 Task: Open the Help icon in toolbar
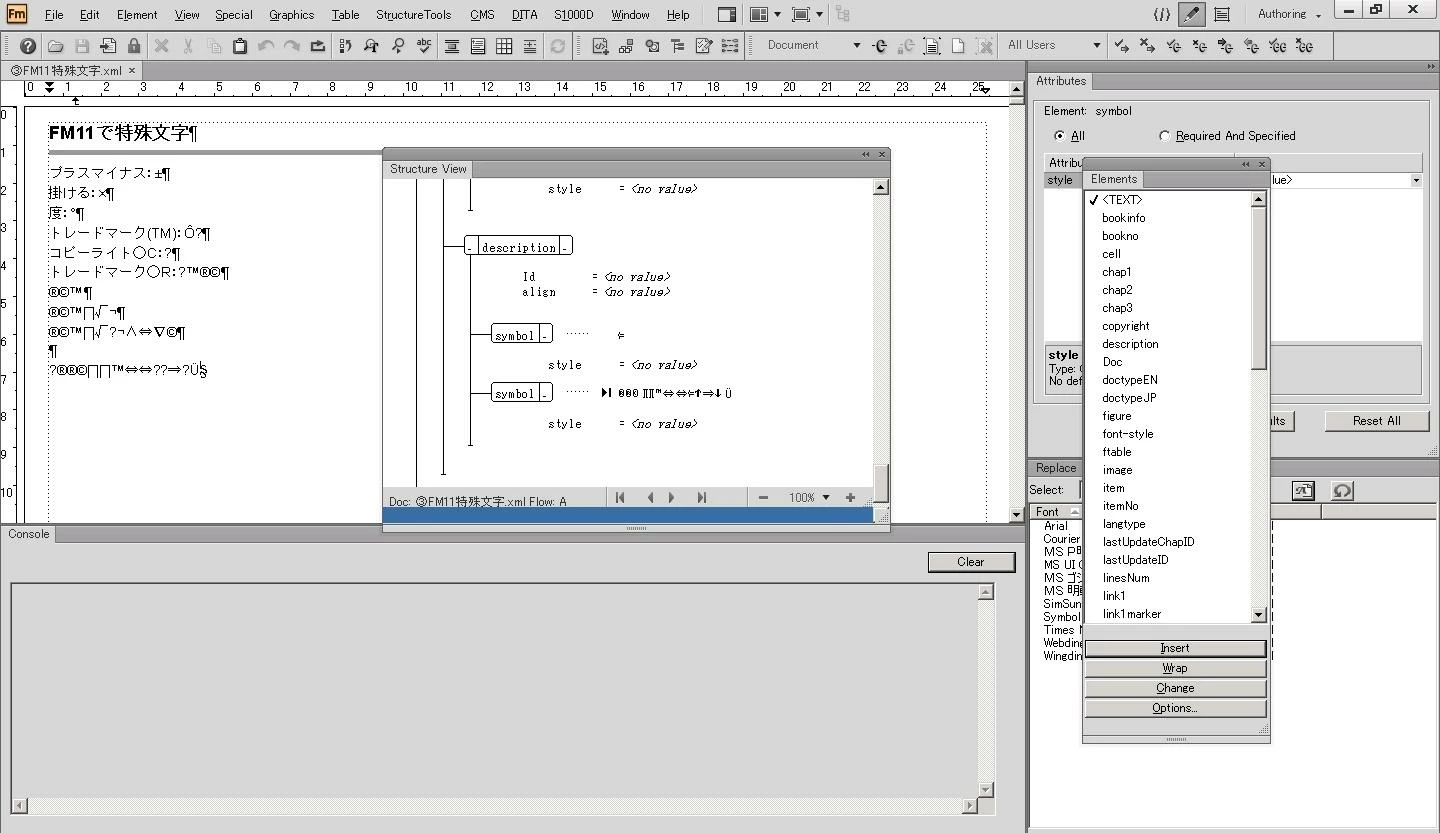(x=28, y=46)
